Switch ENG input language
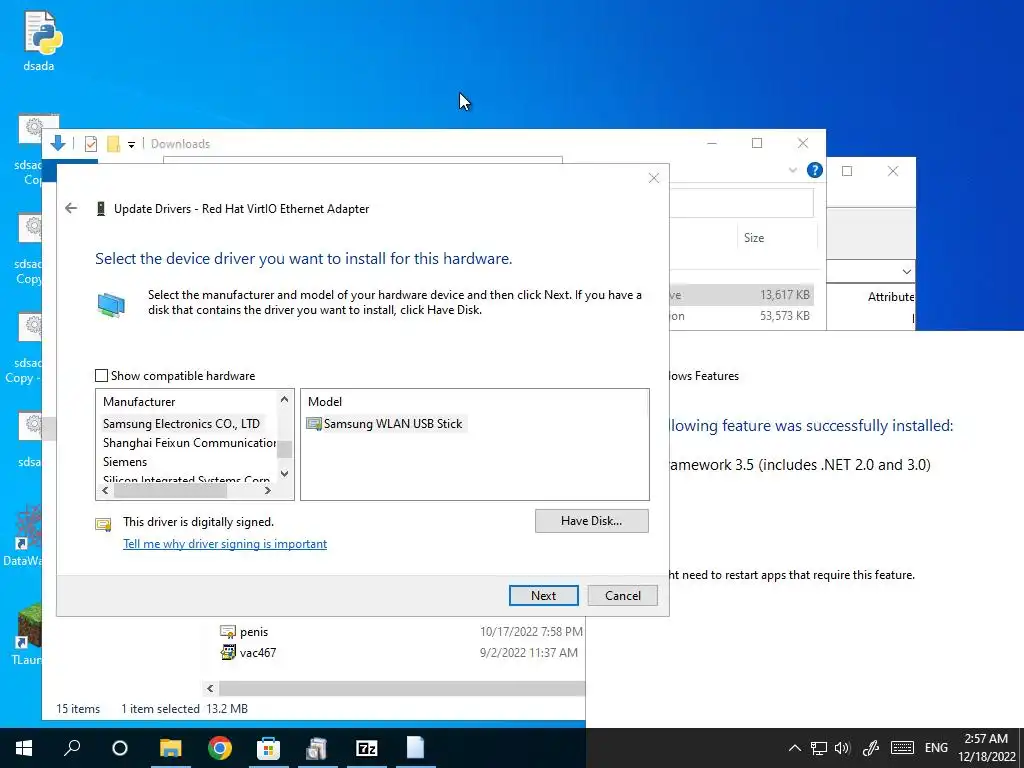This screenshot has width=1024, height=768. [x=936, y=748]
